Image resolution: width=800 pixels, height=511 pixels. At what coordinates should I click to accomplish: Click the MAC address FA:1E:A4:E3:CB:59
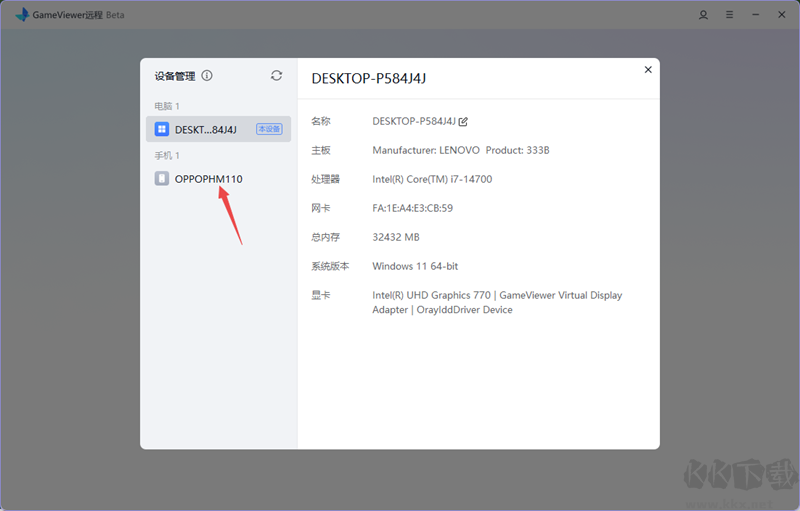(412, 208)
